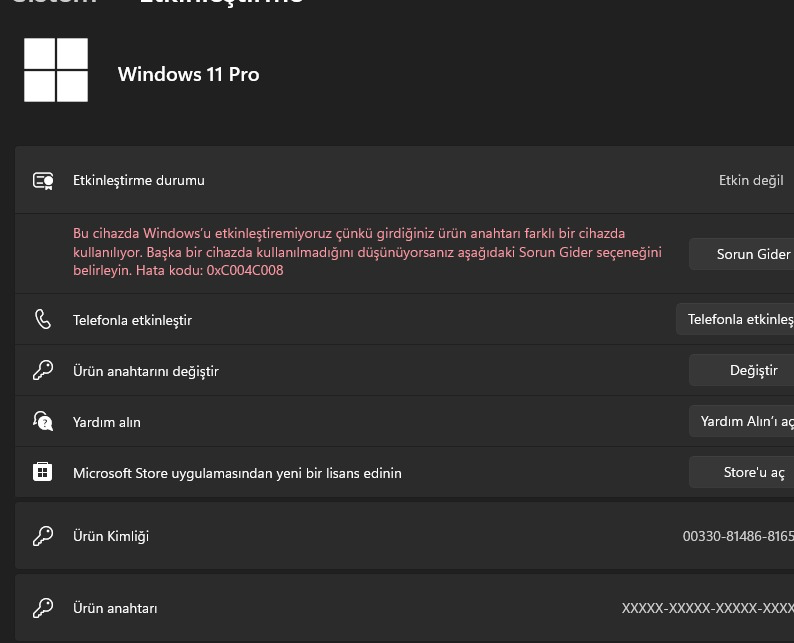The image size is (794, 643).
Task: Click the Etkin değil status text
Action: 751,180
